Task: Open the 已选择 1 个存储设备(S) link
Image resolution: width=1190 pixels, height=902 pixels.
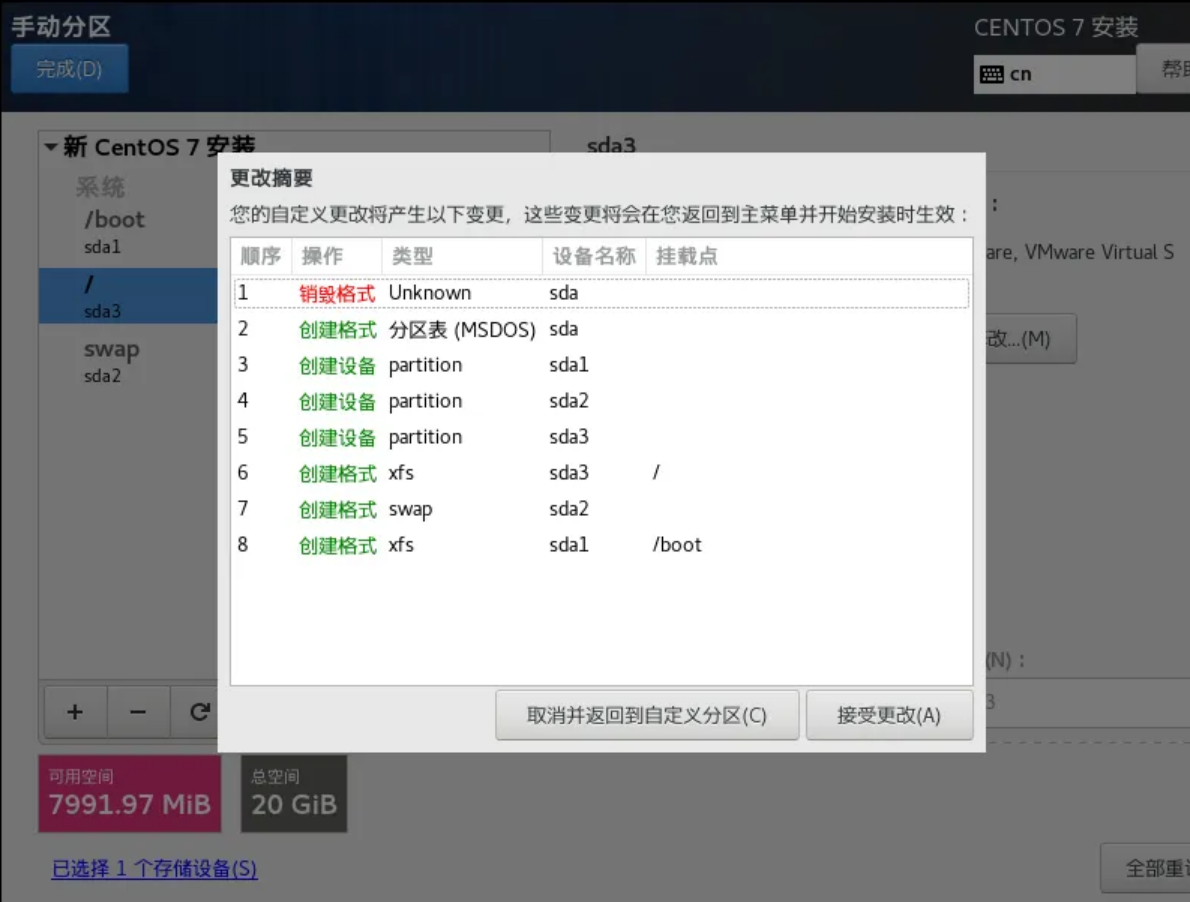Action: click(154, 869)
